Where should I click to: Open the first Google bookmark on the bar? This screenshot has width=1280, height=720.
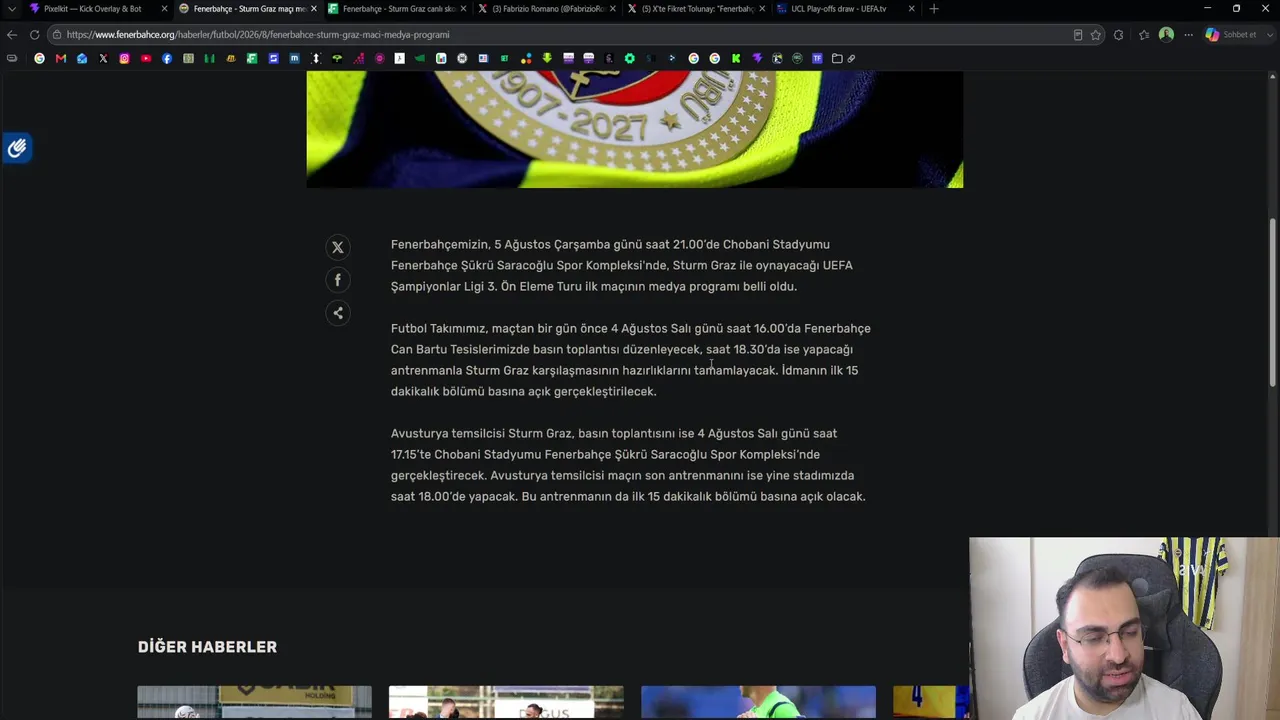tap(40, 58)
